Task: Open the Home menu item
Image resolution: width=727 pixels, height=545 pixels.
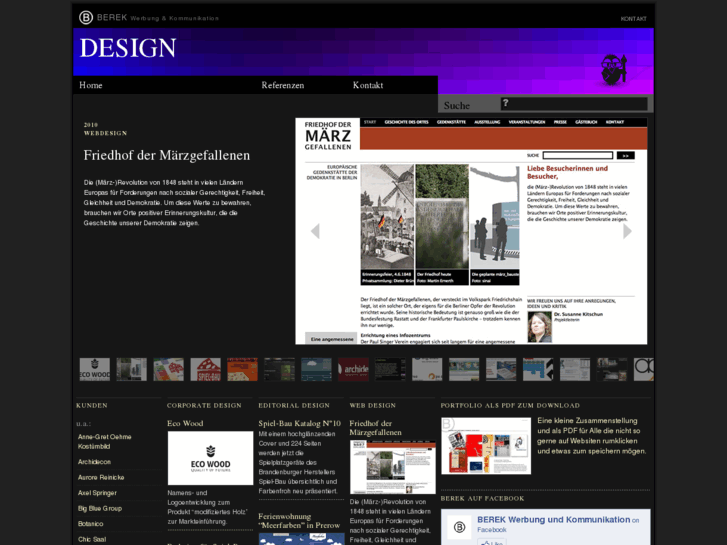Action: 90,85
